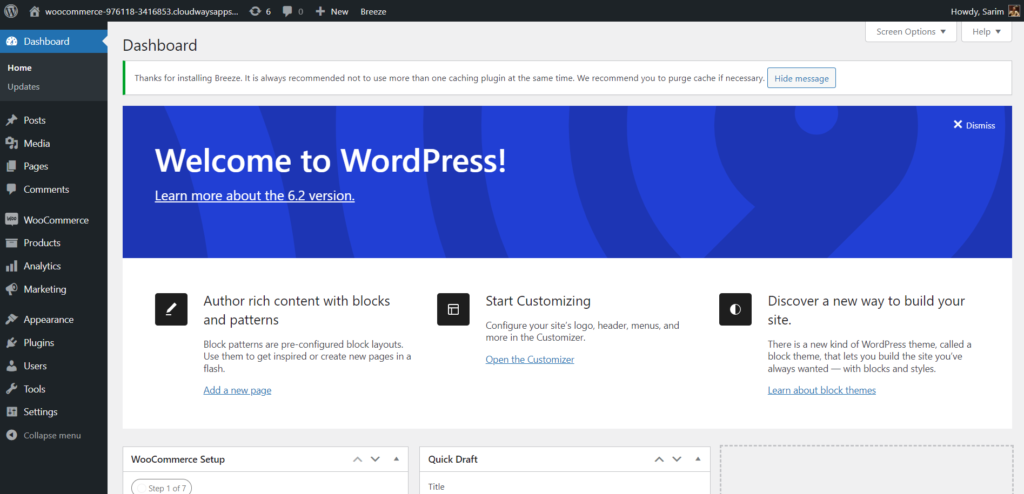This screenshot has width=1024, height=494.
Task: Open Breeze in the admin bar
Action: tap(373, 11)
